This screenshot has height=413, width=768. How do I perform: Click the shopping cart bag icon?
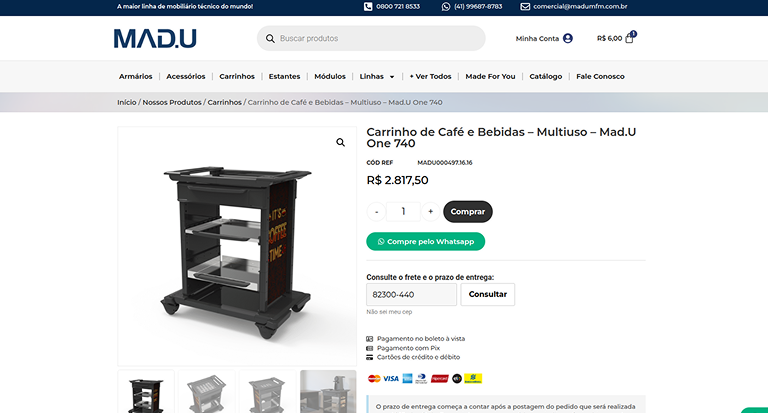[629, 39]
